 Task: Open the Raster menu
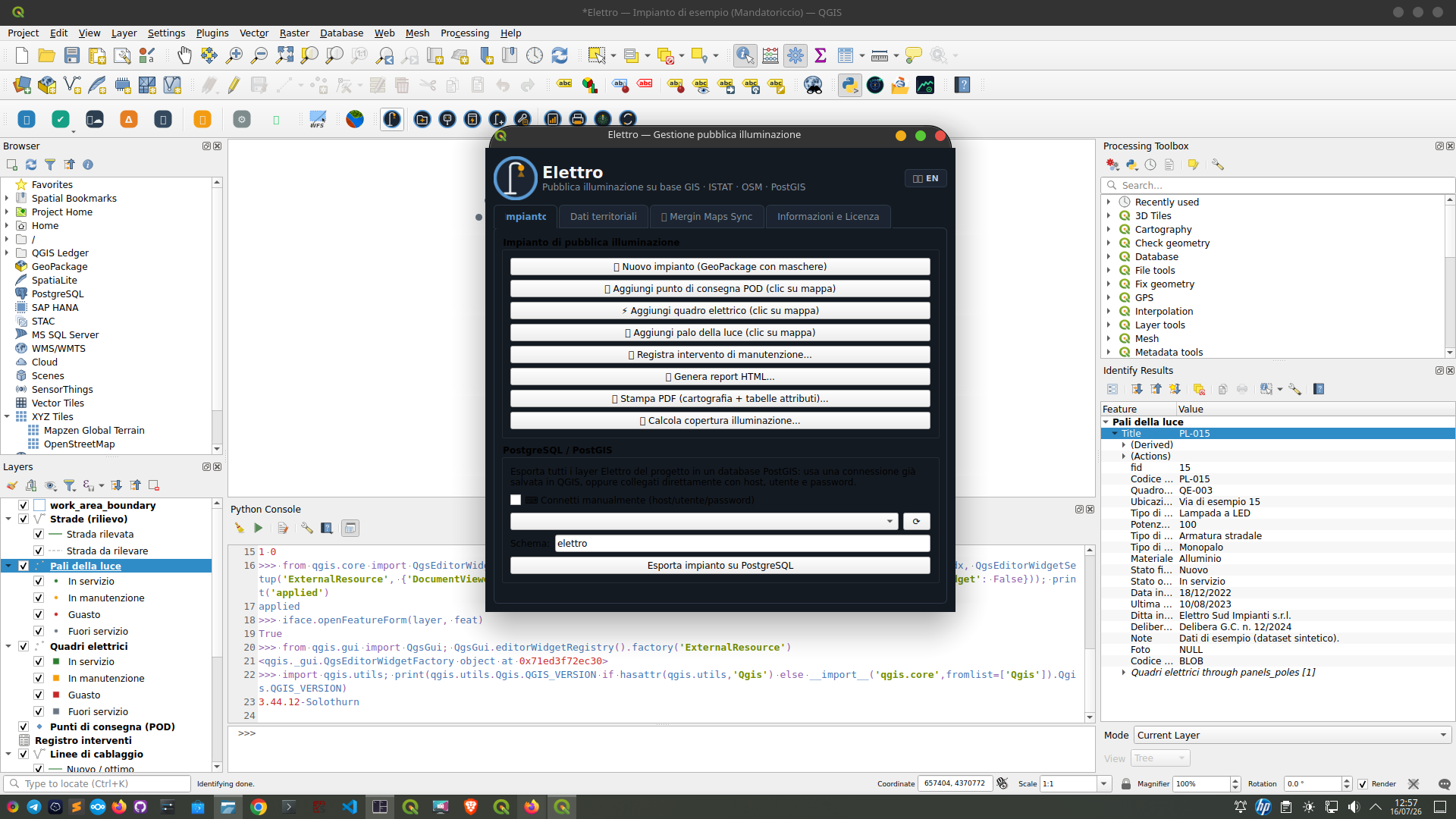click(x=294, y=33)
